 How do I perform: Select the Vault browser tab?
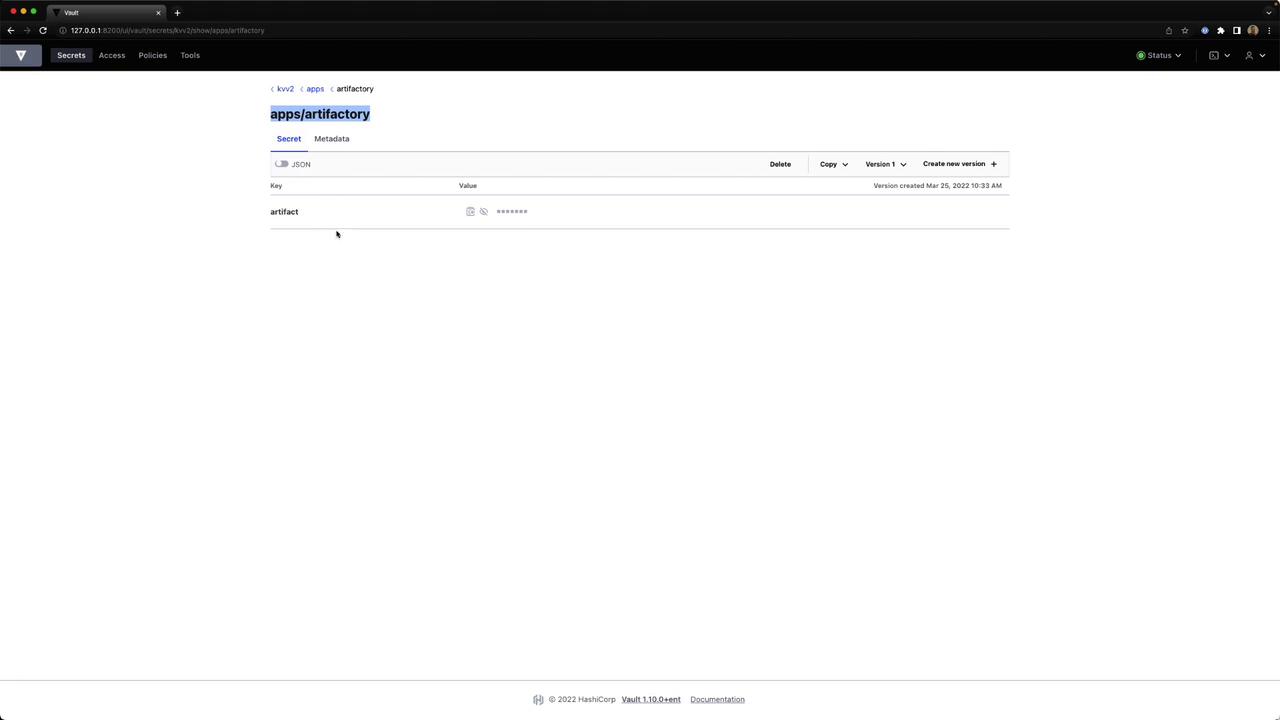(105, 13)
